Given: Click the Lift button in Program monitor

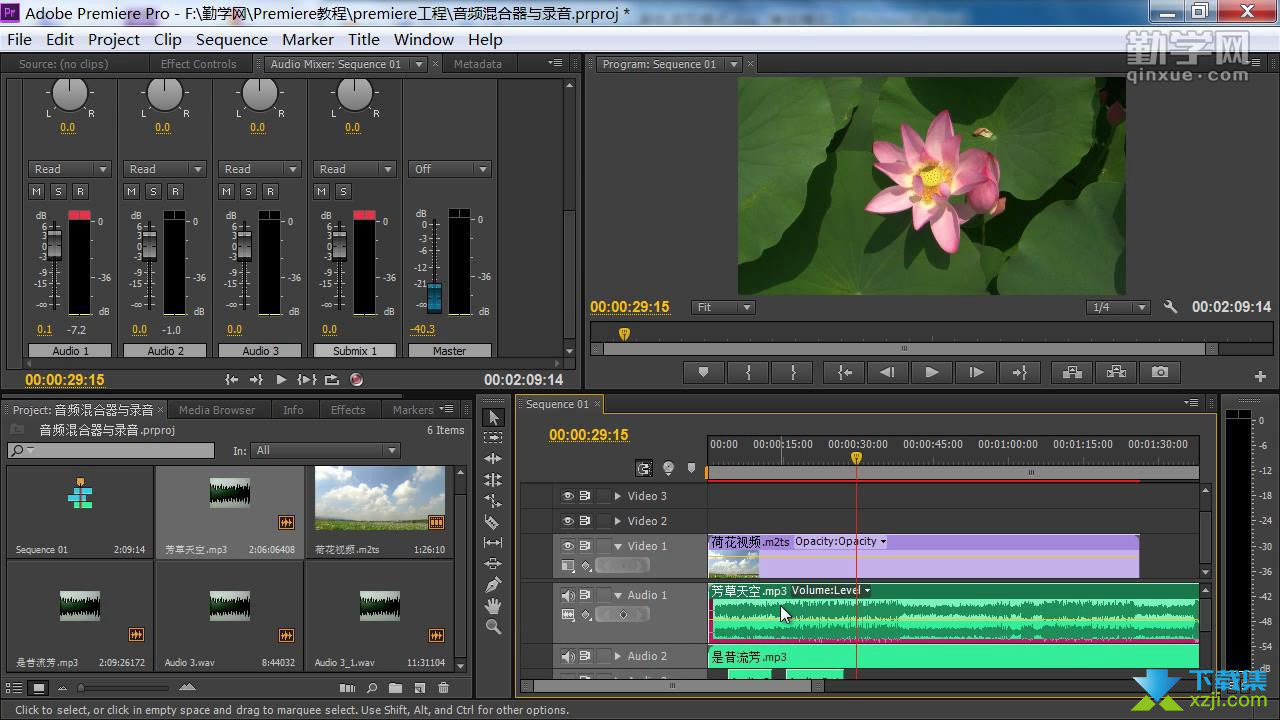Looking at the screenshot, I should pyautogui.click(x=1072, y=372).
